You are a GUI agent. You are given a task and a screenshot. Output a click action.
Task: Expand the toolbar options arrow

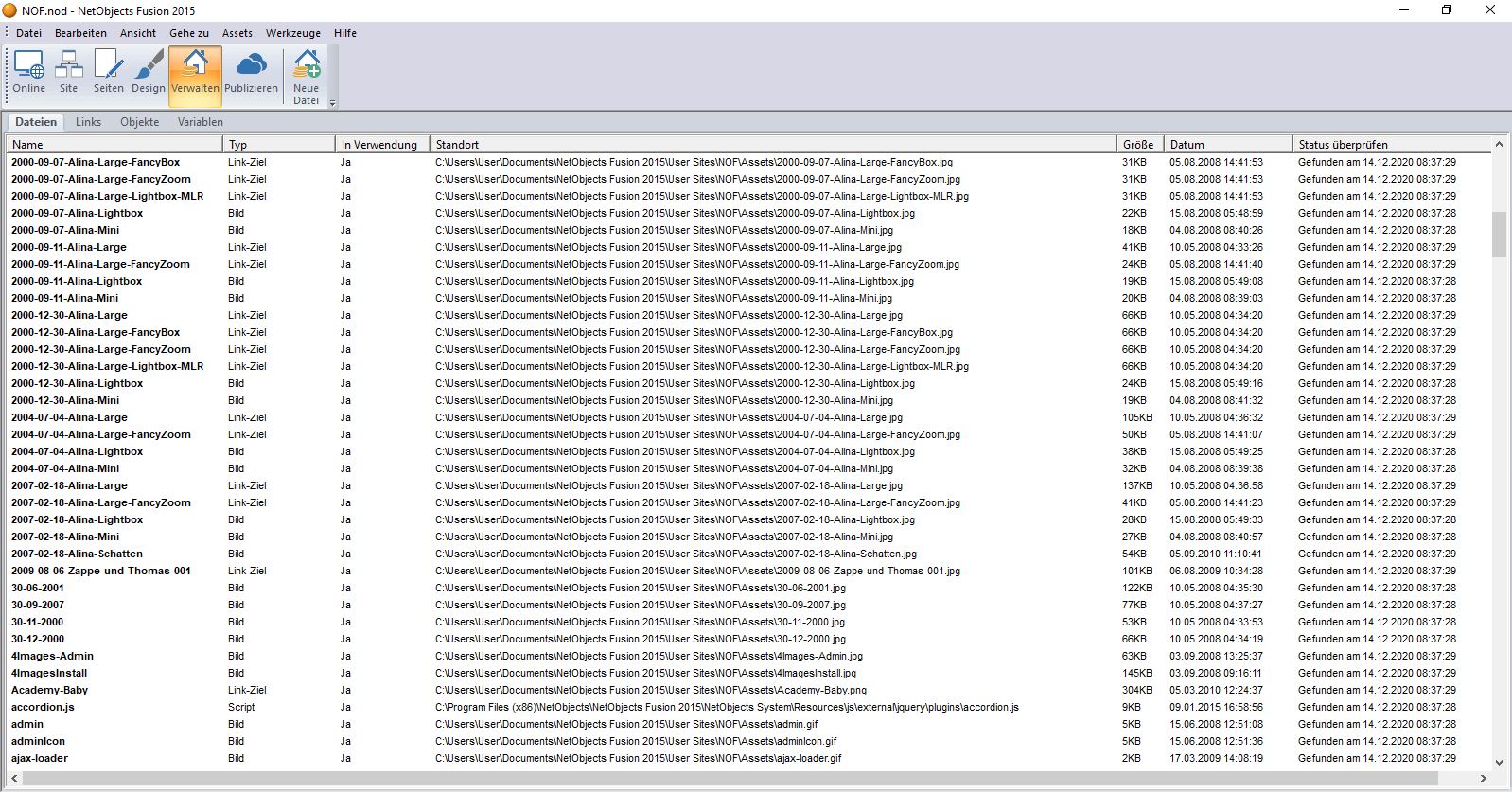[x=332, y=102]
